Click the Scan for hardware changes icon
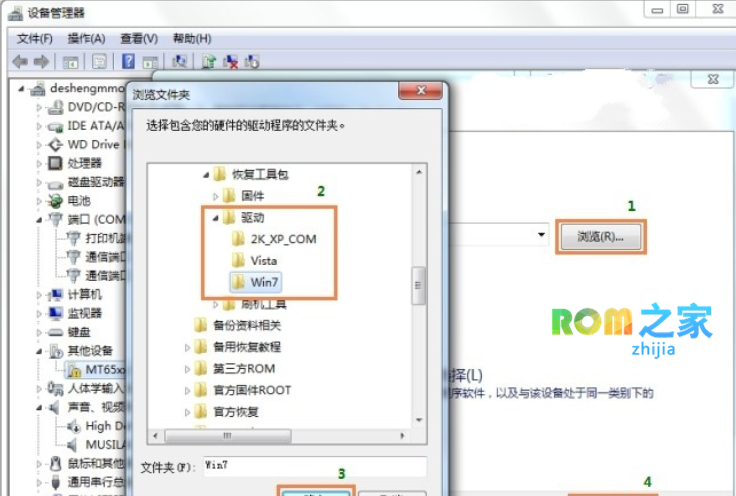The width and height of the screenshot is (736, 496). click(179, 61)
